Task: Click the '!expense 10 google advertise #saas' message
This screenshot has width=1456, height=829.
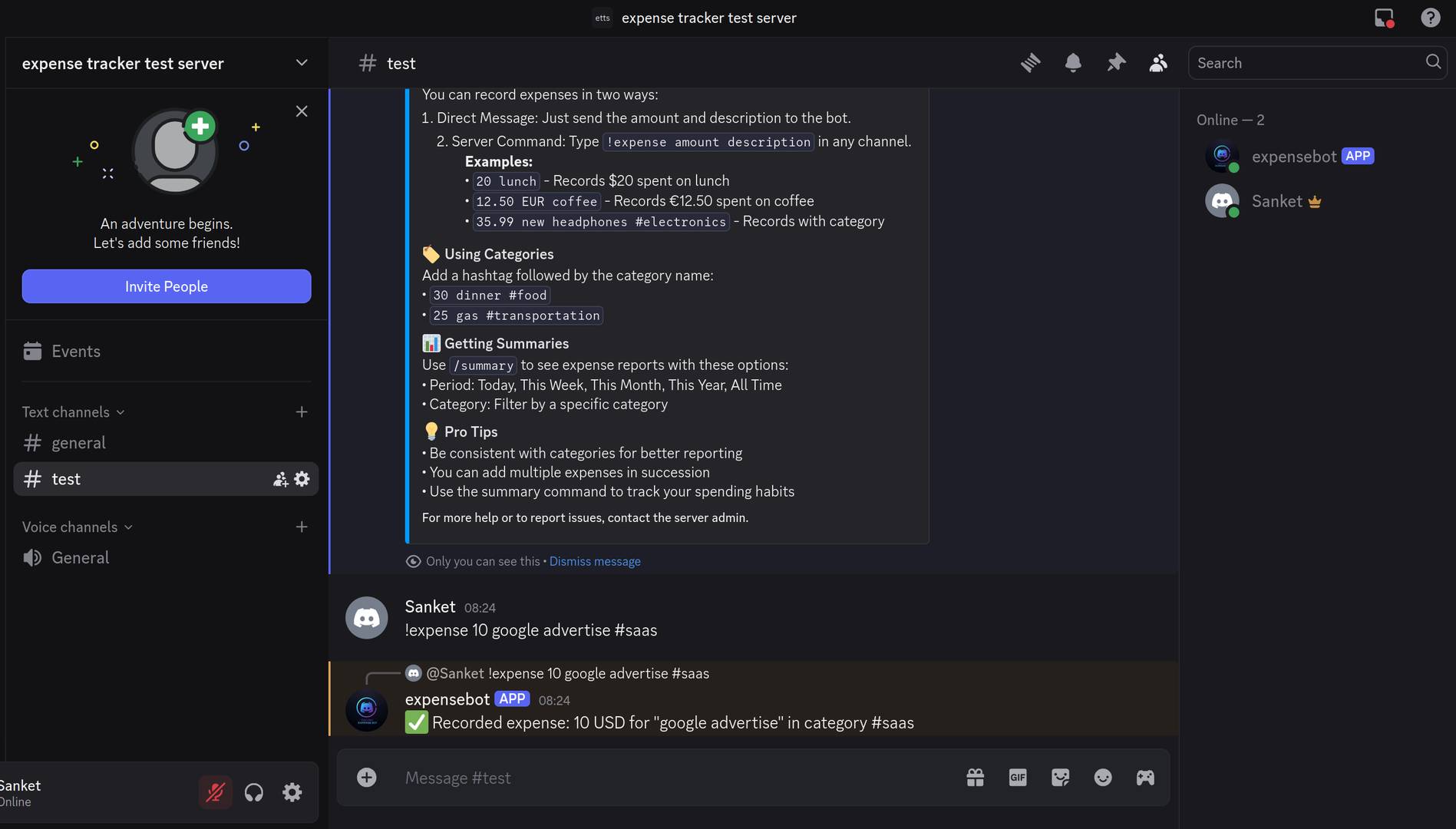Action: click(531, 630)
